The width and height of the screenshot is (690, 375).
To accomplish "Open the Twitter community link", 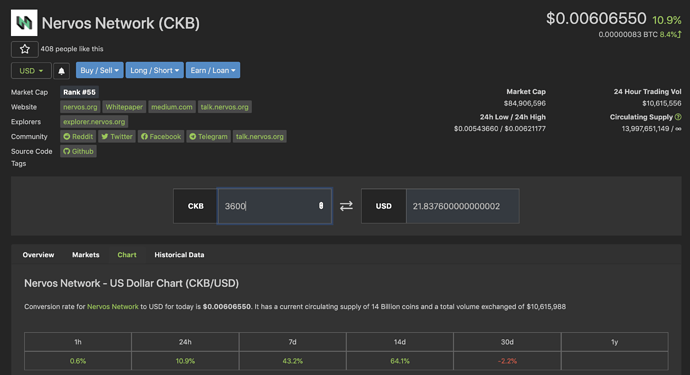I will coord(117,136).
